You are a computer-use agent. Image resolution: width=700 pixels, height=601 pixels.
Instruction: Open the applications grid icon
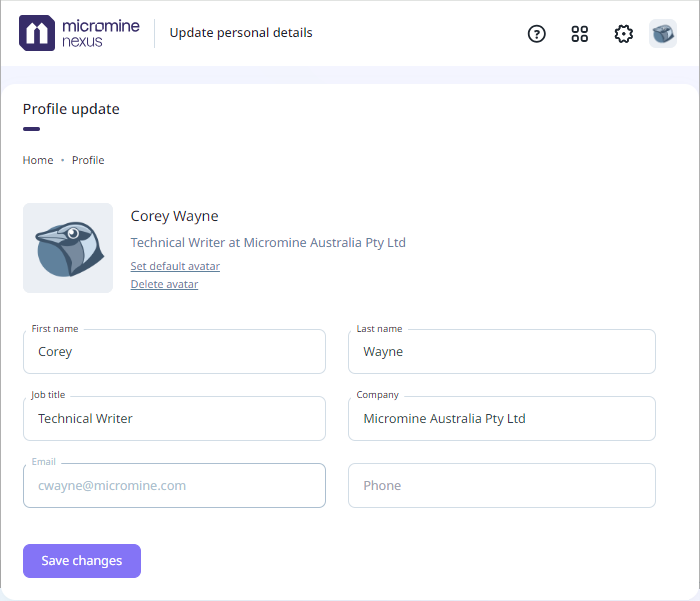click(580, 34)
